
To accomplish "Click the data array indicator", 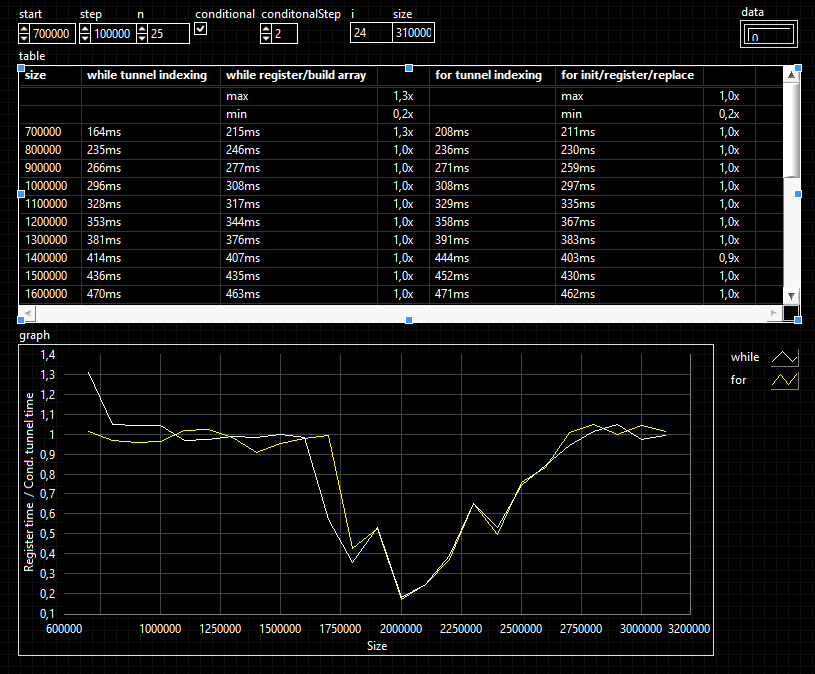I will (x=769, y=35).
